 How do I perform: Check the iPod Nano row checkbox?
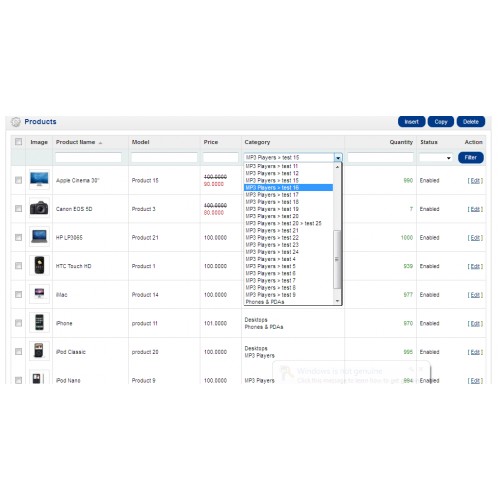tap(18, 380)
